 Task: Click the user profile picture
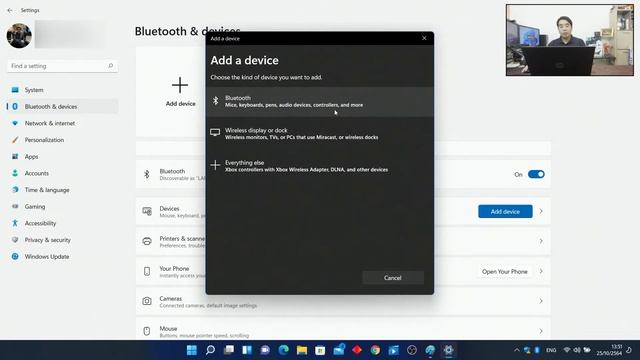pyautogui.click(x=19, y=36)
